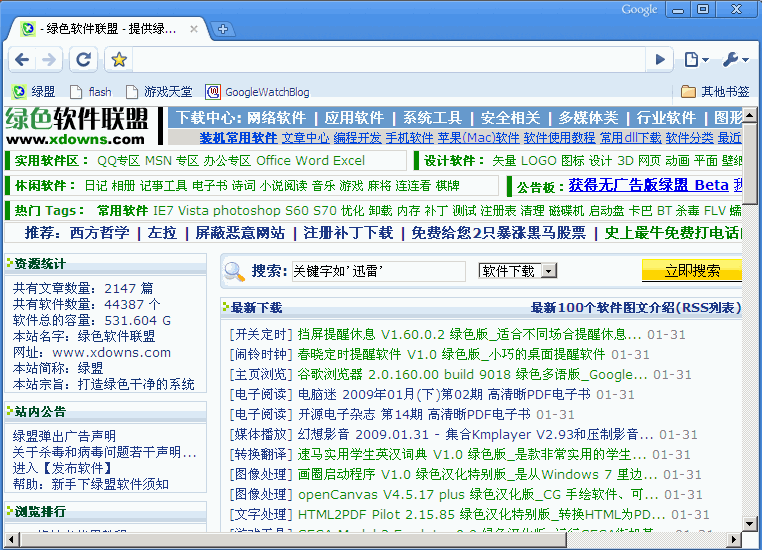Reload the page with refresh icon

point(84,60)
